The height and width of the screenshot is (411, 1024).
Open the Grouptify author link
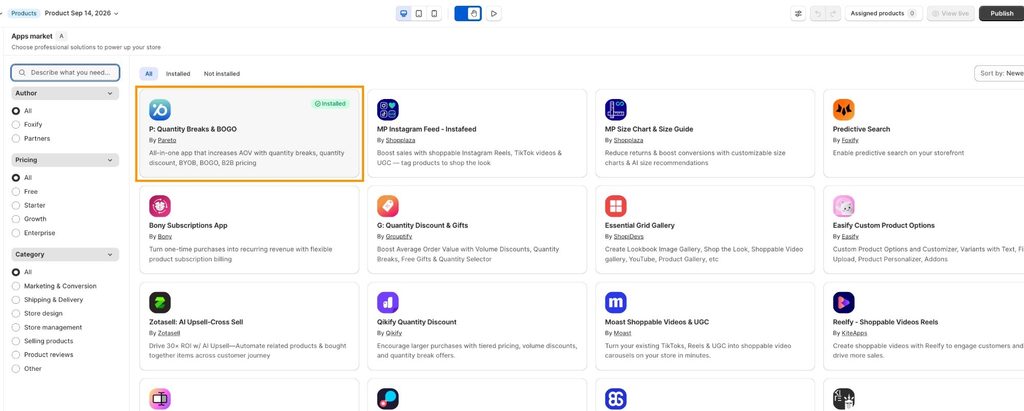pyautogui.click(x=398, y=237)
